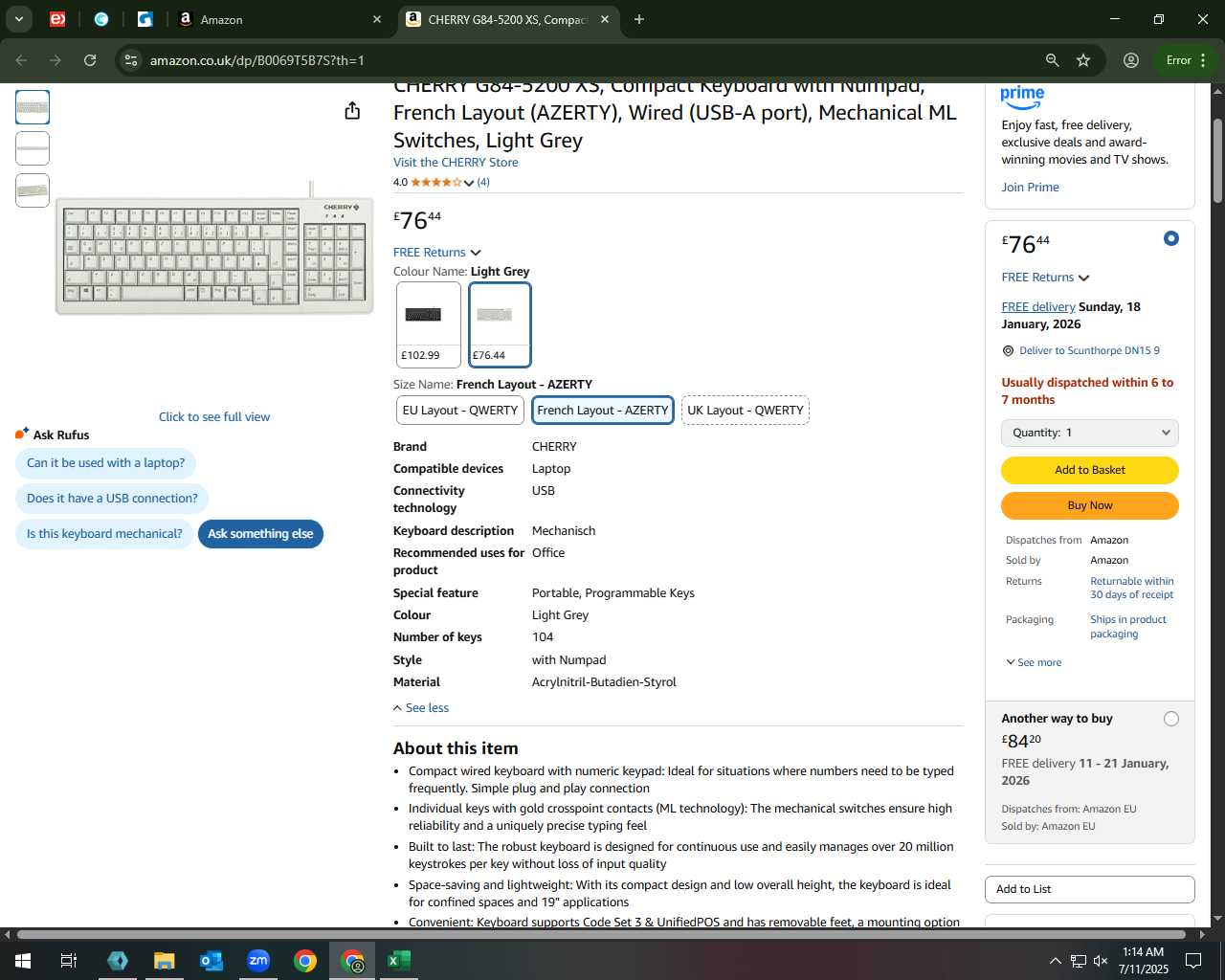Open Task View on taskbar
Image resolution: width=1225 pixels, height=980 pixels.
[69, 961]
